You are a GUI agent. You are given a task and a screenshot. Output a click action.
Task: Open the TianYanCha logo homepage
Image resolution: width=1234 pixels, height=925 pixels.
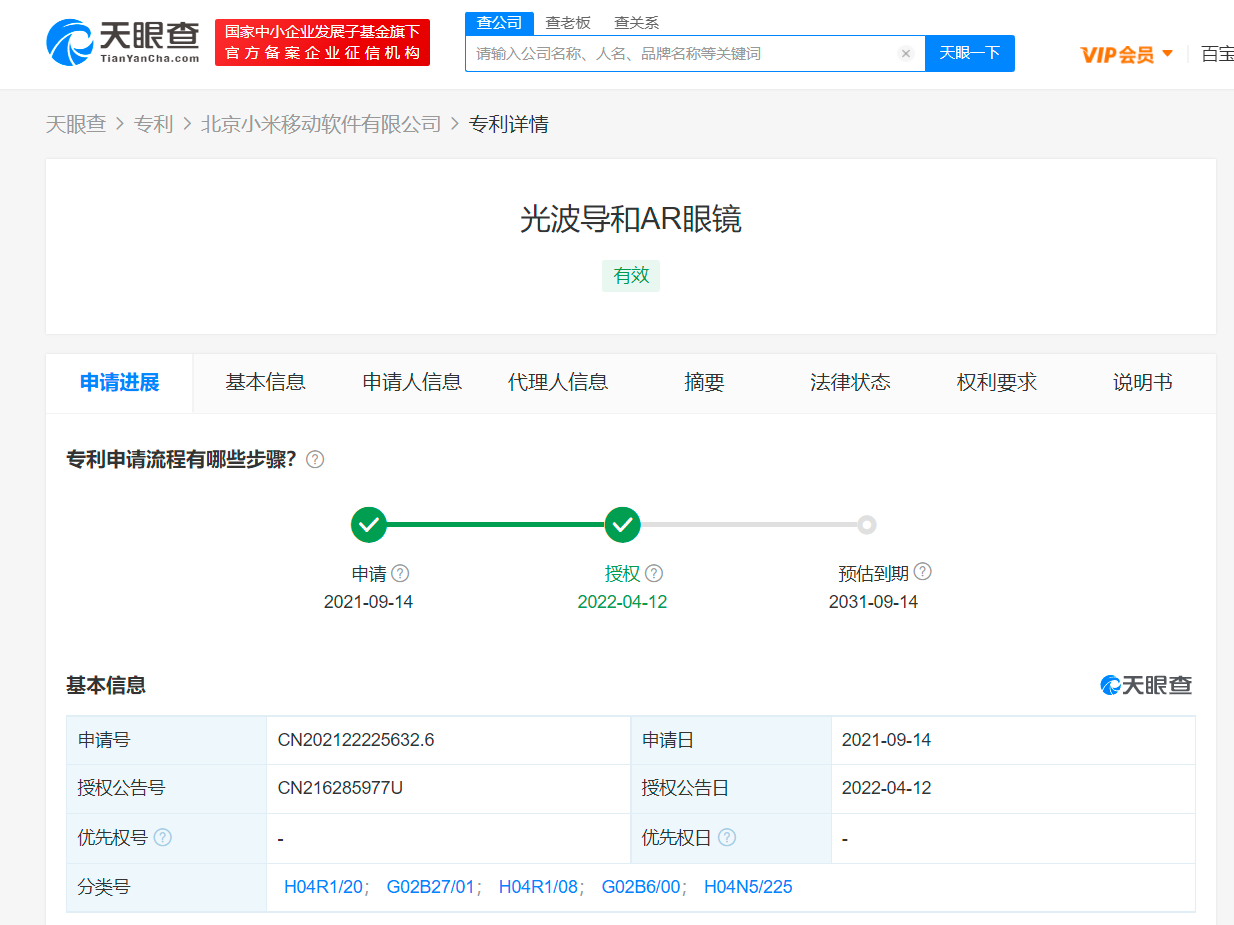tap(122, 43)
